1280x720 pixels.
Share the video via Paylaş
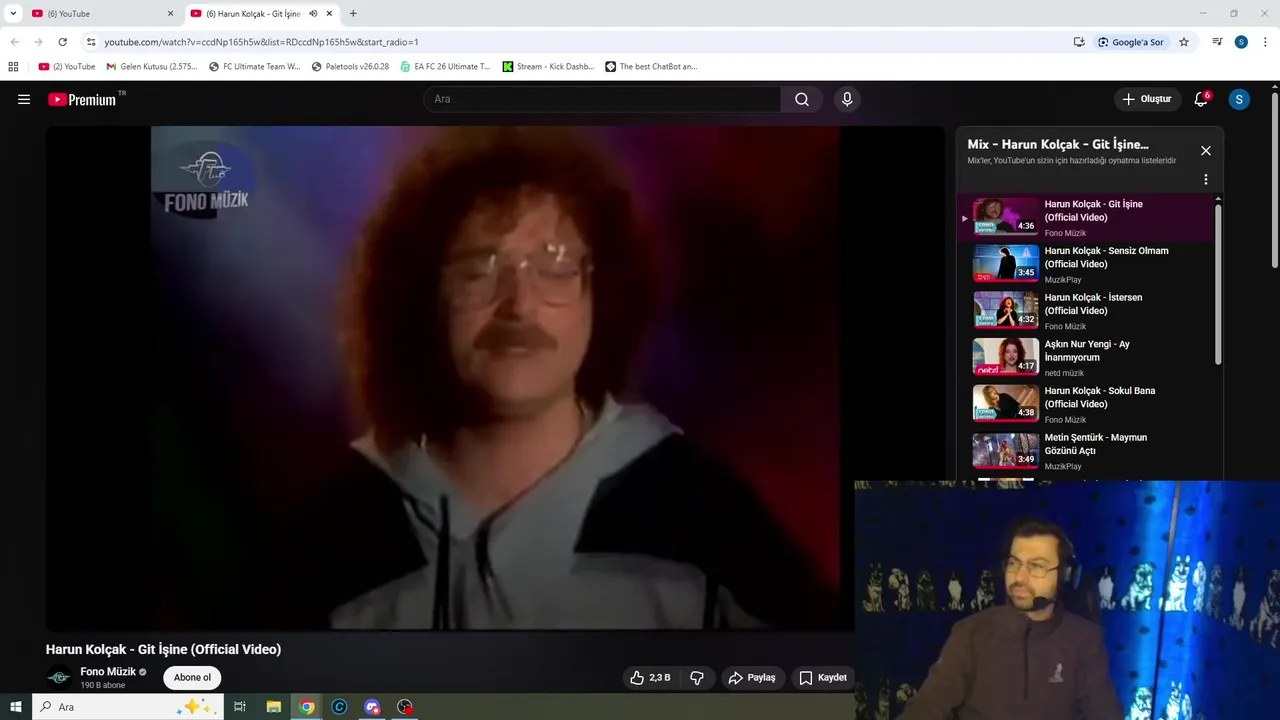point(752,678)
